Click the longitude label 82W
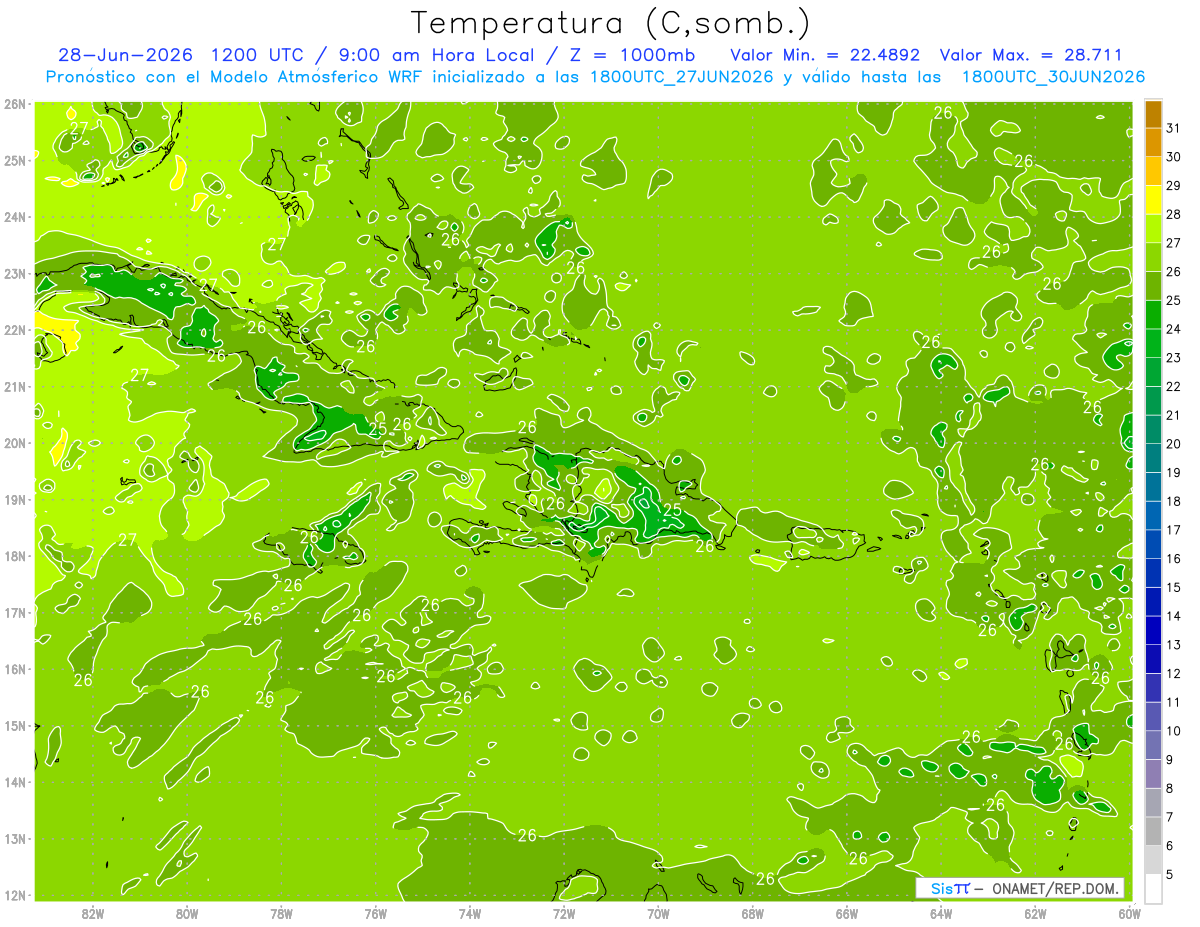The height and width of the screenshot is (927, 1200). tap(93, 913)
